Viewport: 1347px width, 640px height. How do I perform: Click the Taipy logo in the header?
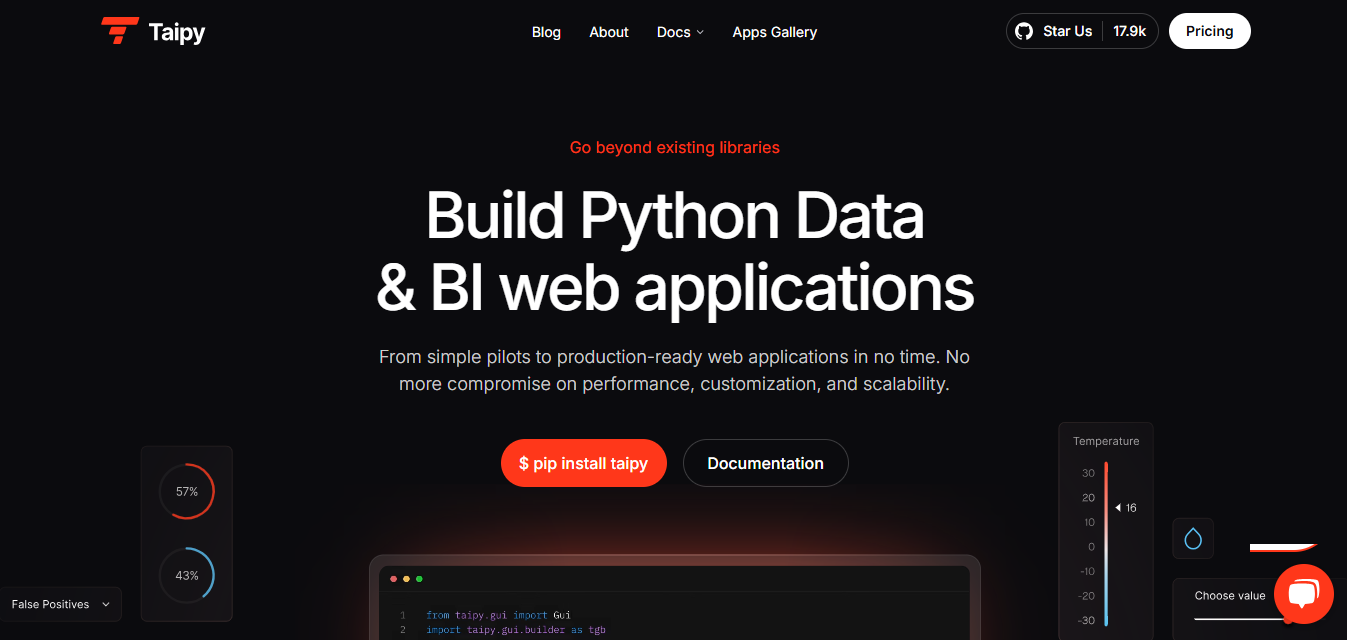(153, 32)
